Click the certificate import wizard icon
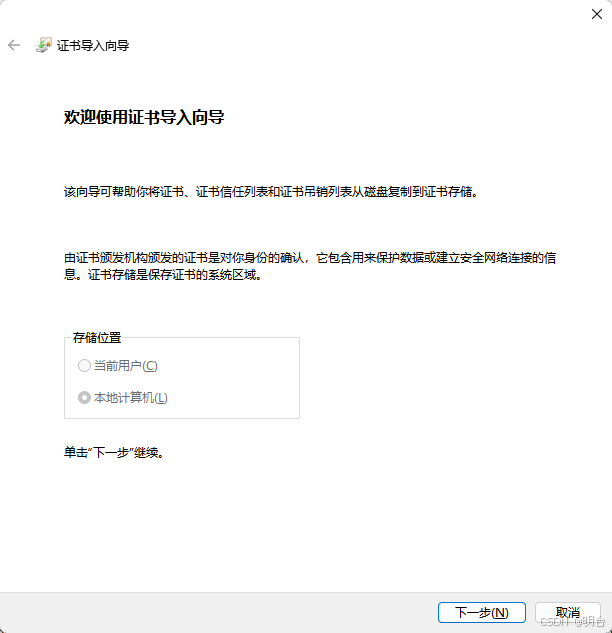Screen dimensions: 612x633 pos(44,45)
